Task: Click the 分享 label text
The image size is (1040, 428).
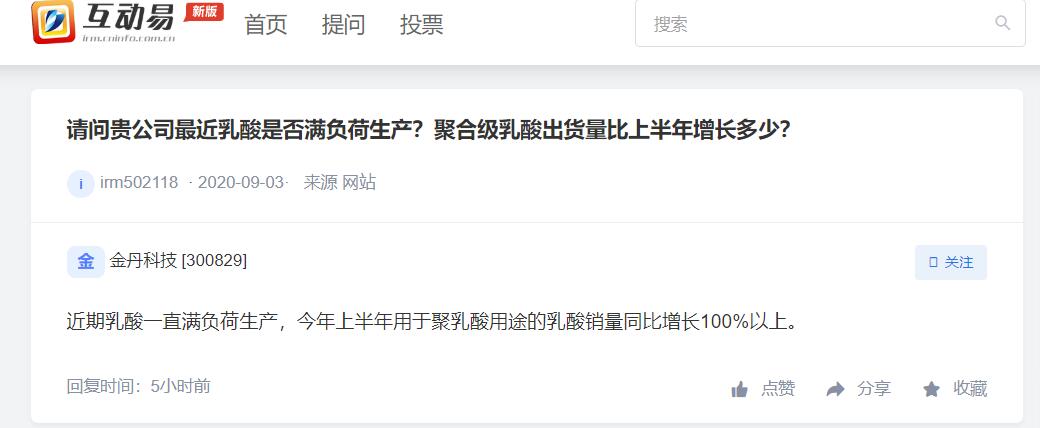Action: tap(874, 389)
